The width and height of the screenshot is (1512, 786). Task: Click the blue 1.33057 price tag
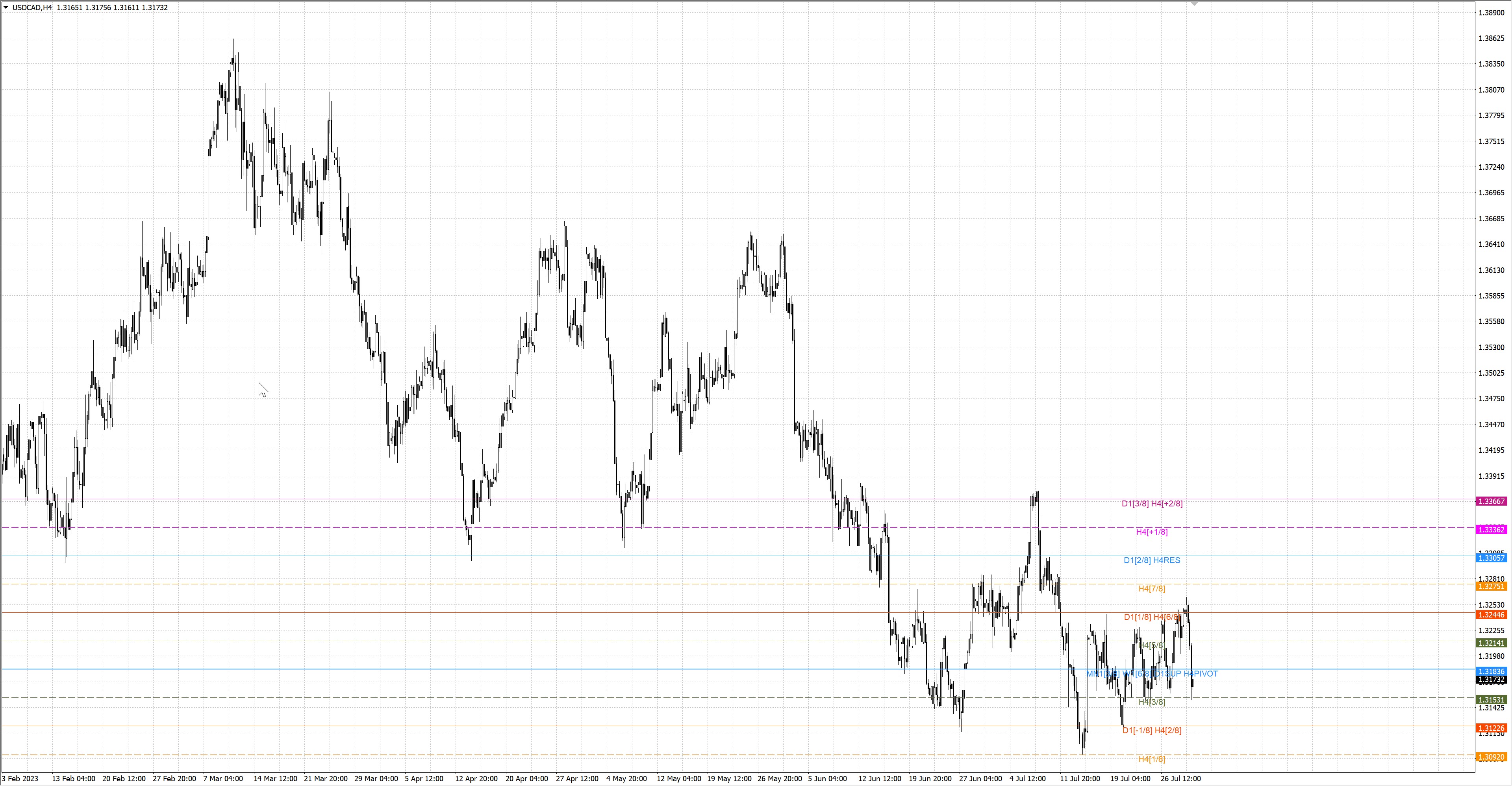pos(1491,558)
